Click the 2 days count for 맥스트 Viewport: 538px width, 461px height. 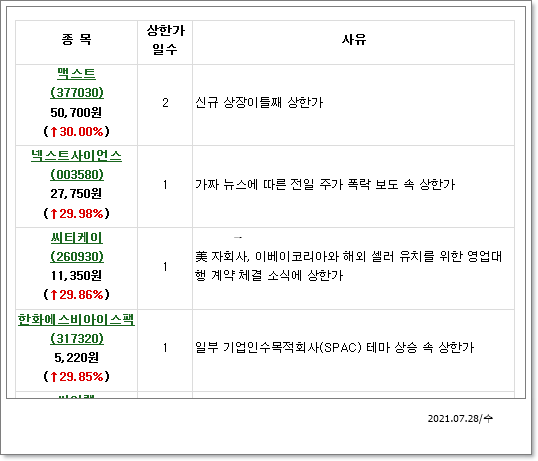[165, 103]
